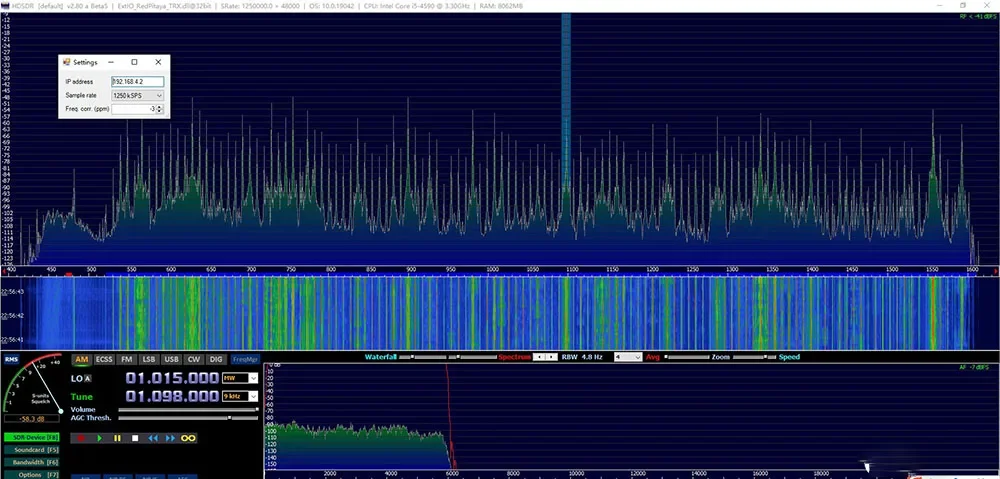
Task: Maximize the Settings window
Action: coord(134,62)
